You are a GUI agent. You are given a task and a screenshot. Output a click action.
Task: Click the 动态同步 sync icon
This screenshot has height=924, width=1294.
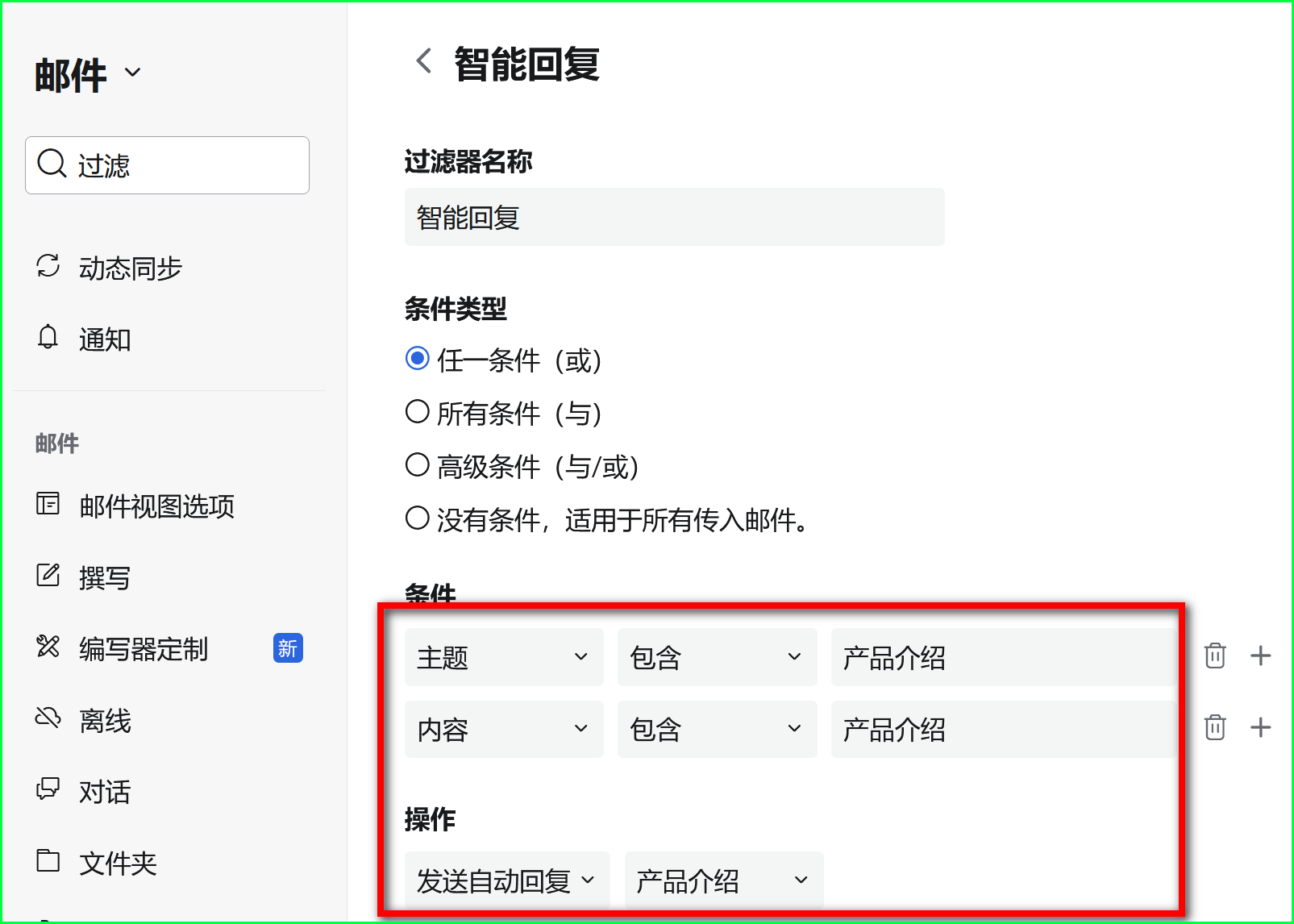pos(48,266)
